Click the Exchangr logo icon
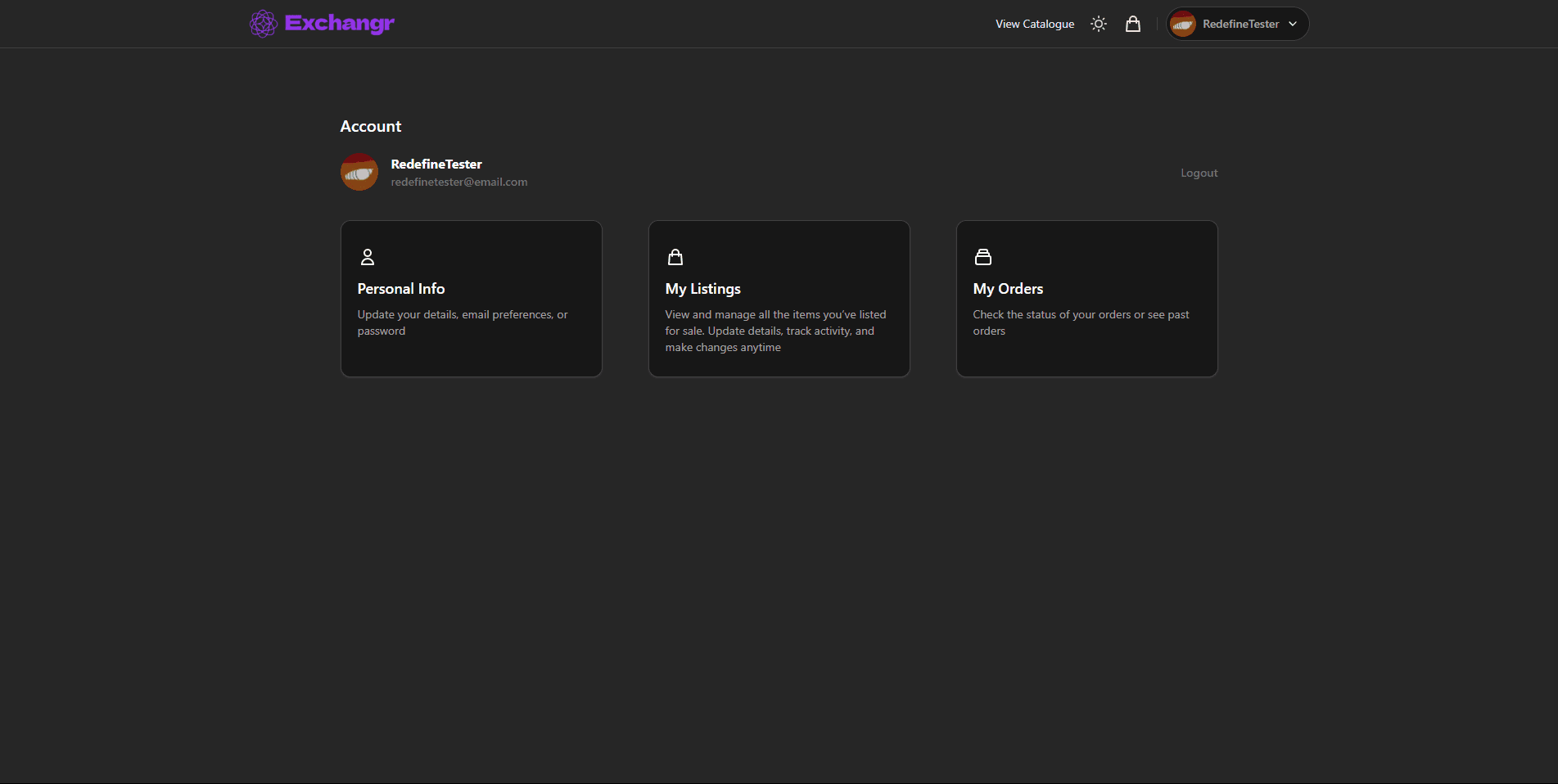The image size is (1558, 784). click(x=264, y=23)
